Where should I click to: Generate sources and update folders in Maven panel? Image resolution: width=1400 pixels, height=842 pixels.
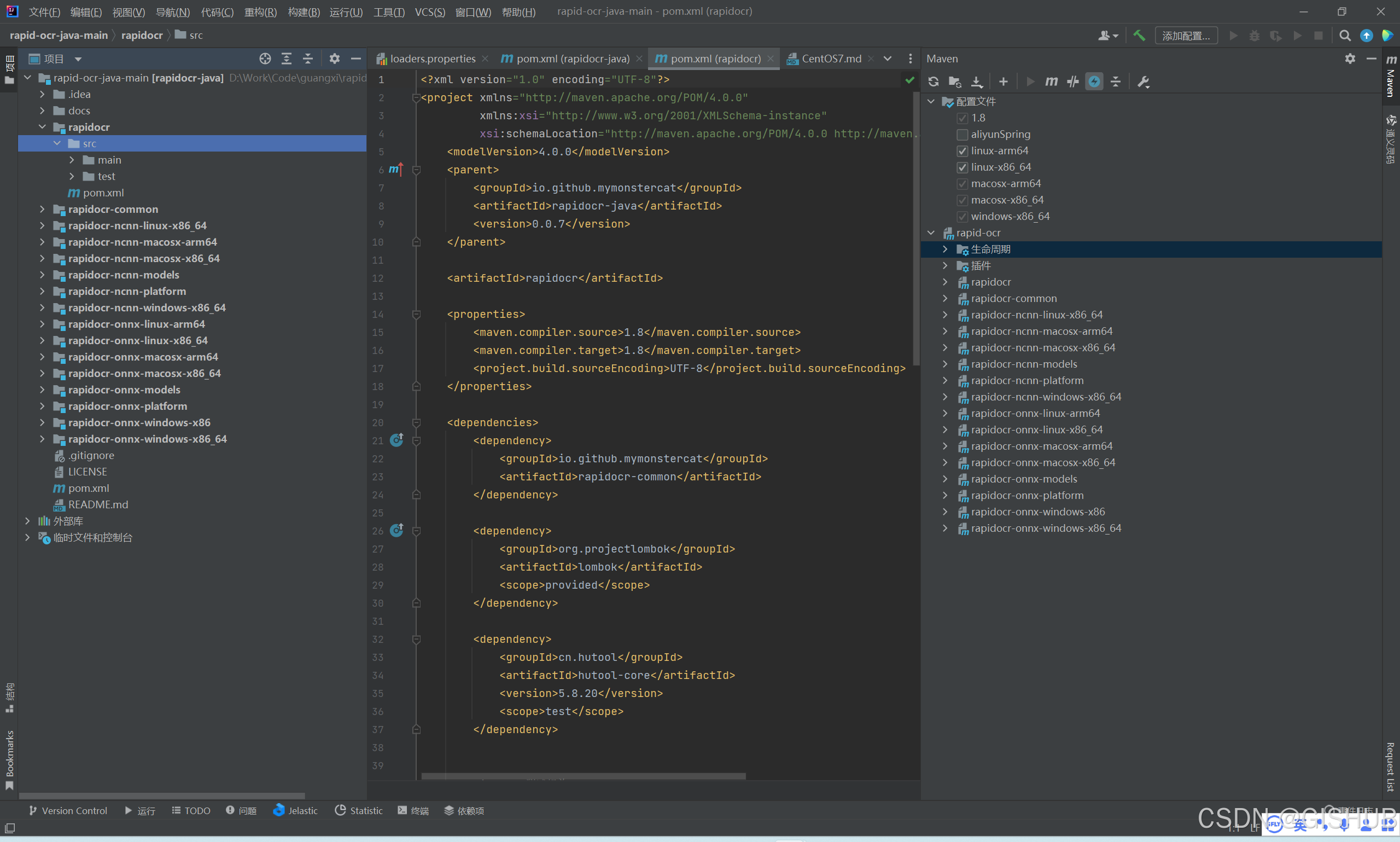[955, 81]
